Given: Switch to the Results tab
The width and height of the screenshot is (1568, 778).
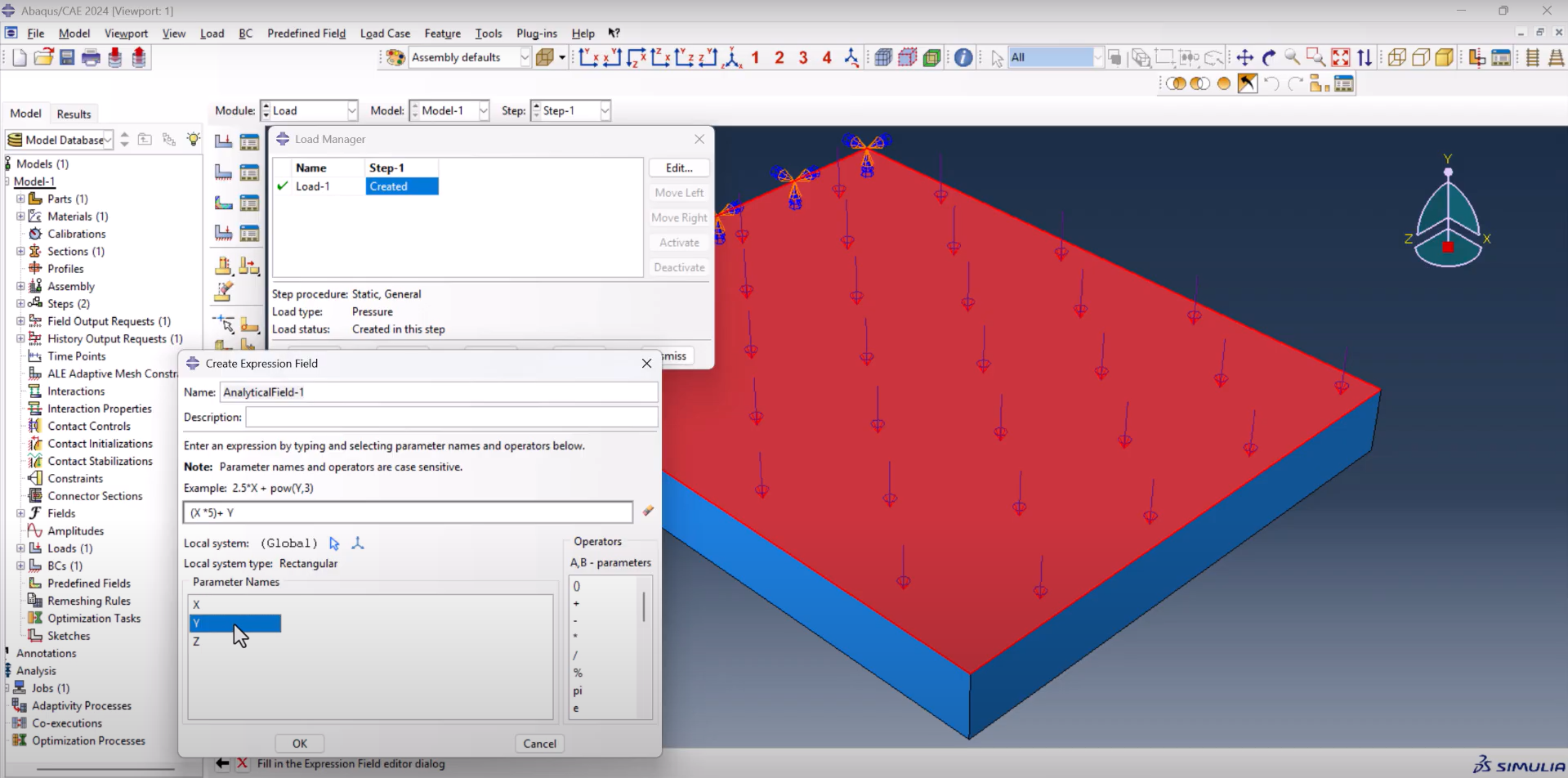Looking at the screenshot, I should coord(74,114).
